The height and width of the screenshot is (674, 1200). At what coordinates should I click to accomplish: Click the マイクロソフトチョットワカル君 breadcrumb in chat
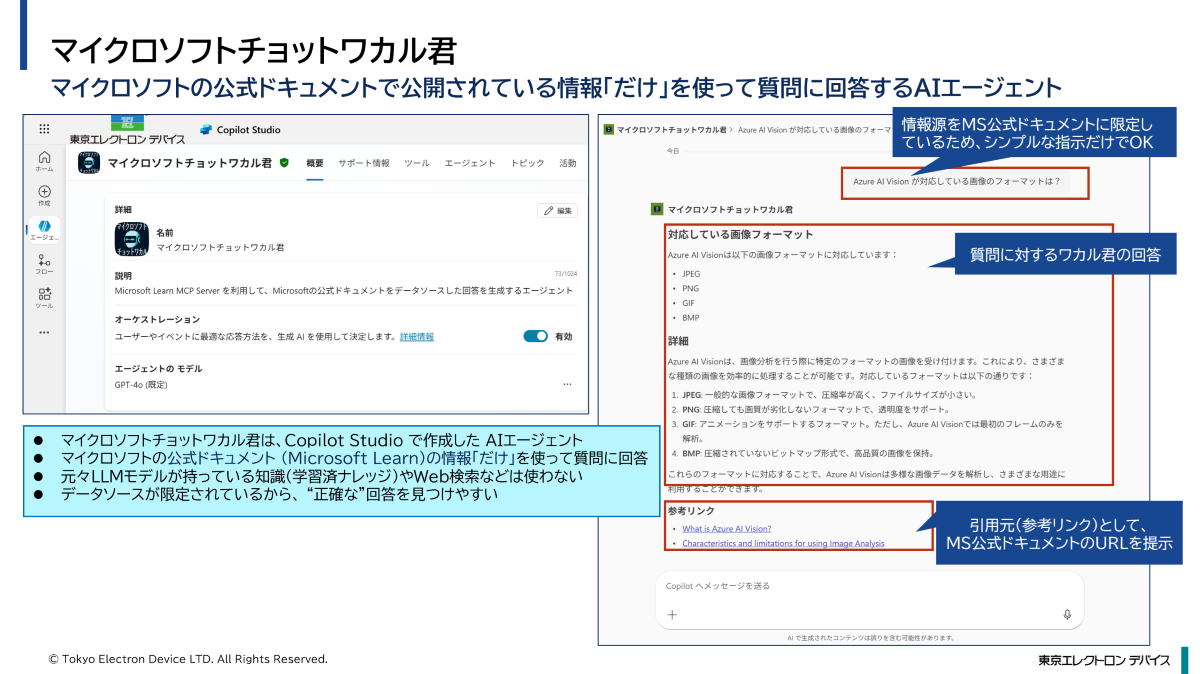(672, 130)
